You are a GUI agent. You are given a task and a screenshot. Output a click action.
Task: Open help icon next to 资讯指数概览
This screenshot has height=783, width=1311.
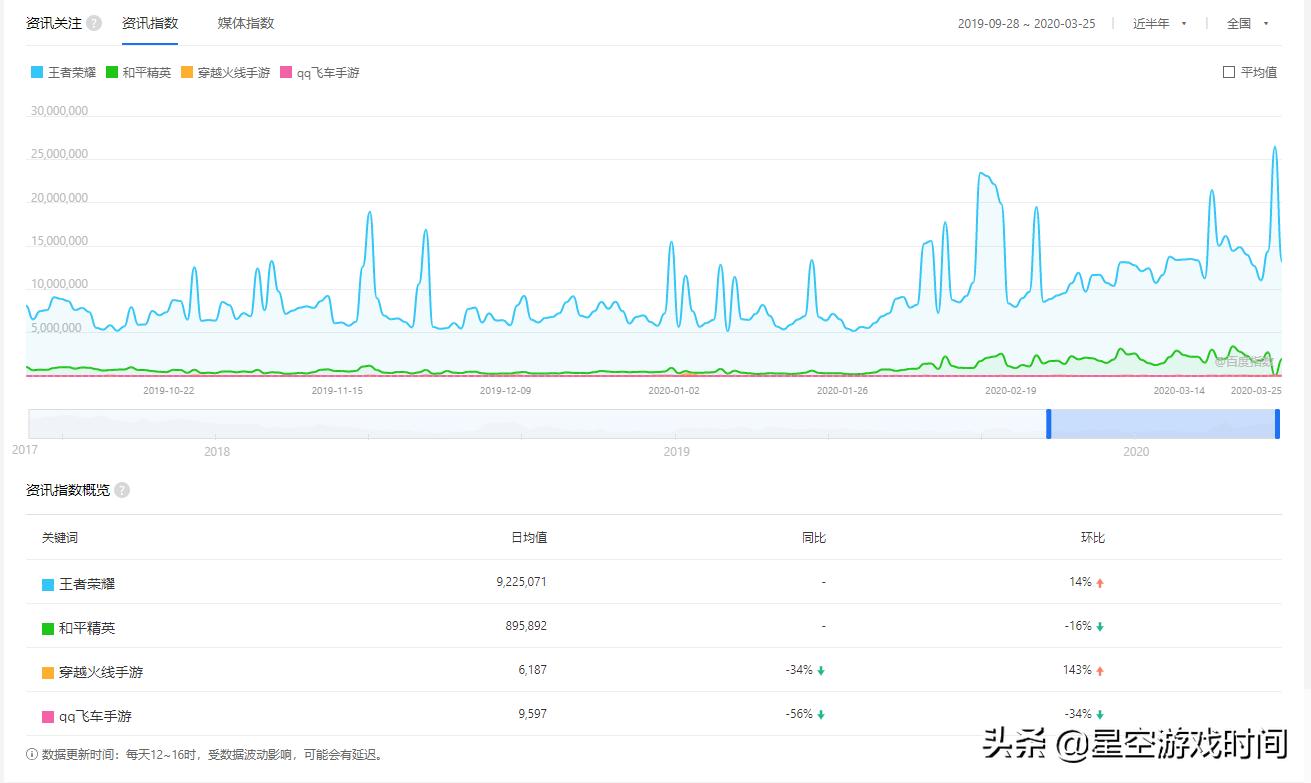(x=122, y=490)
